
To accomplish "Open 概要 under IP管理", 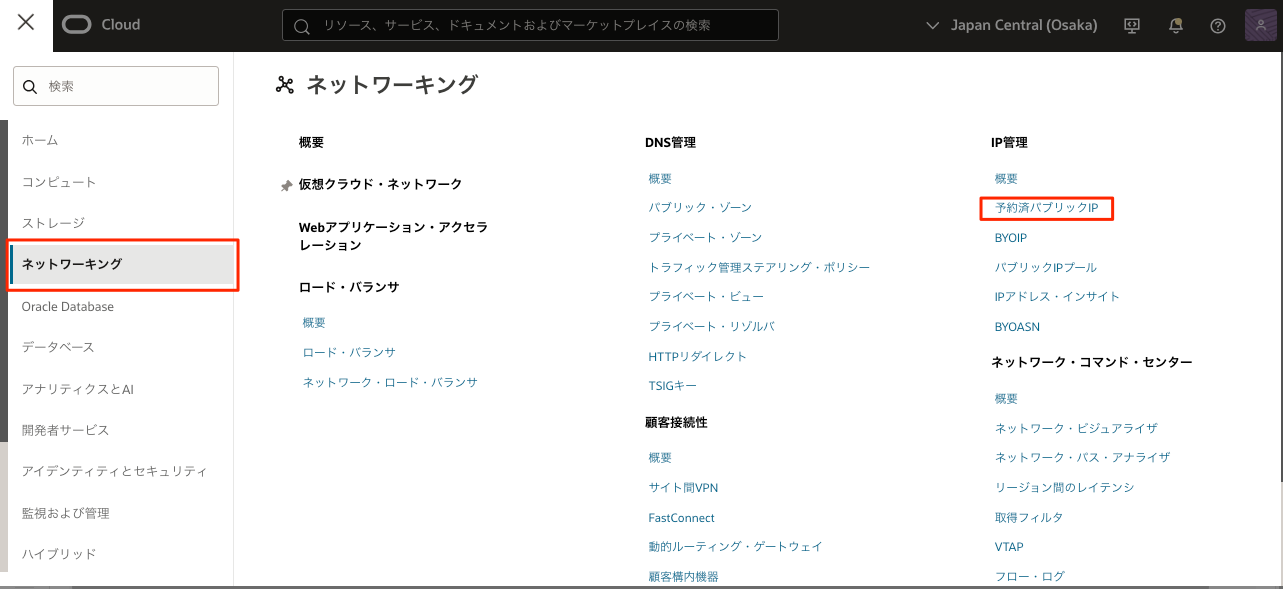I will click(1006, 179).
